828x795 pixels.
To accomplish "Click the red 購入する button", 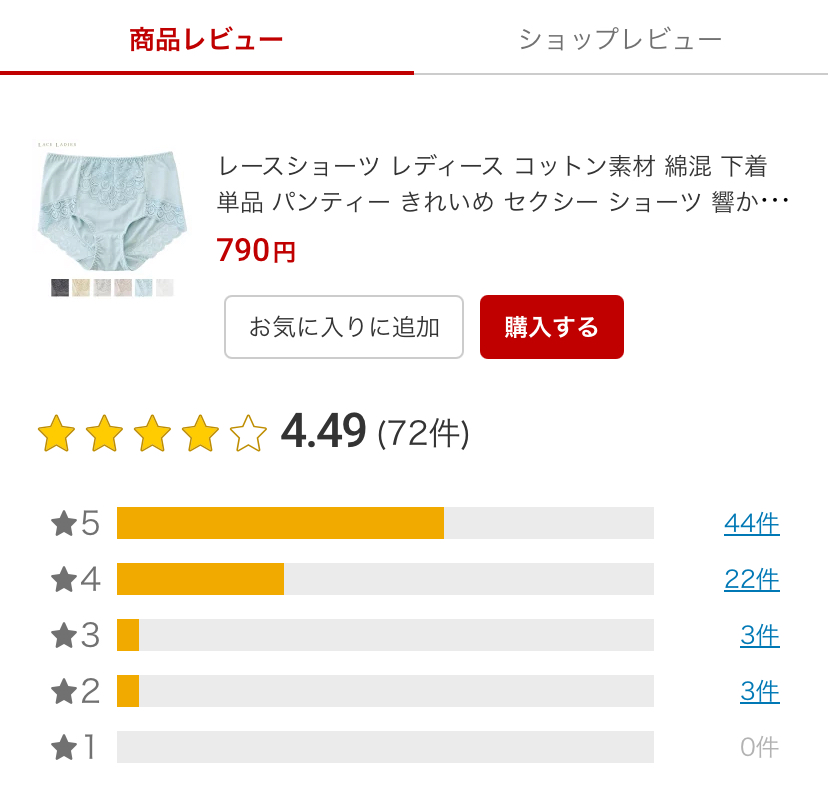I will pyautogui.click(x=552, y=327).
